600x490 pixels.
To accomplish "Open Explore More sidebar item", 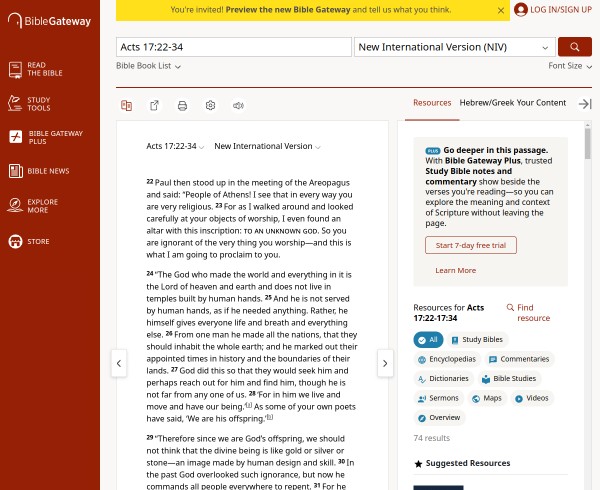I will [33, 206].
